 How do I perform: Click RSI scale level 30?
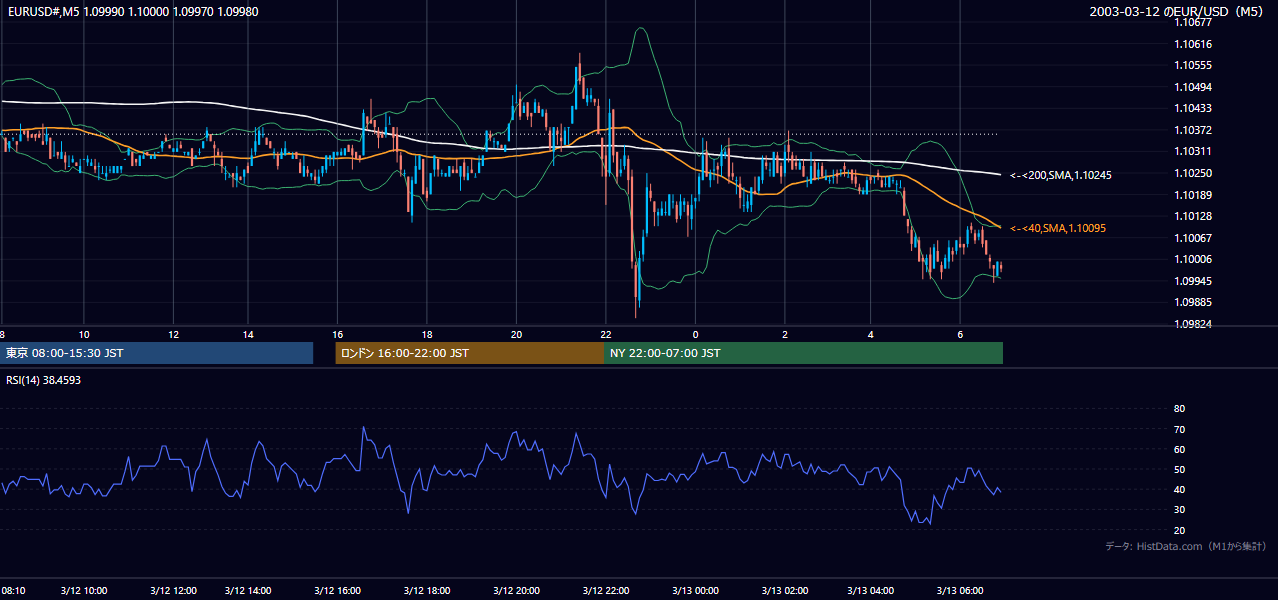coord(1179,510)
